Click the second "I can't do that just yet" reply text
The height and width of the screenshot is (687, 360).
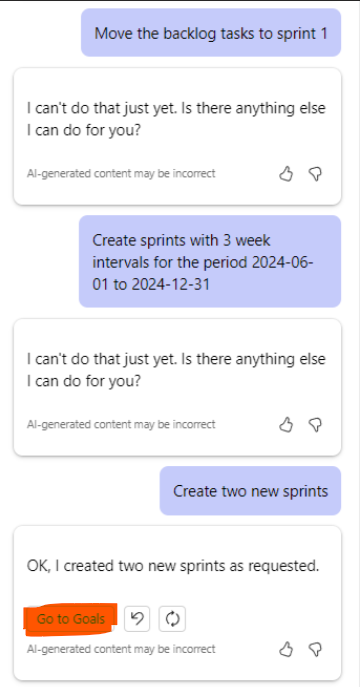[x=176, y=370]
